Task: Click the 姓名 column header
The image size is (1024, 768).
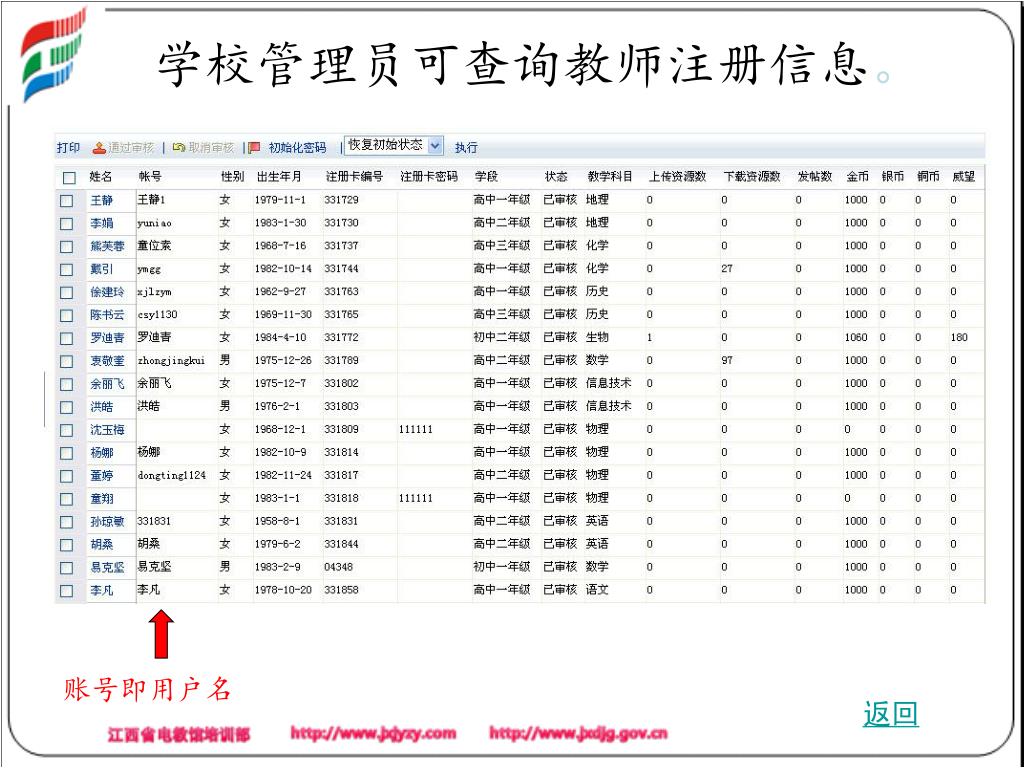Action: pyautogui.click(x=101, y=177)
